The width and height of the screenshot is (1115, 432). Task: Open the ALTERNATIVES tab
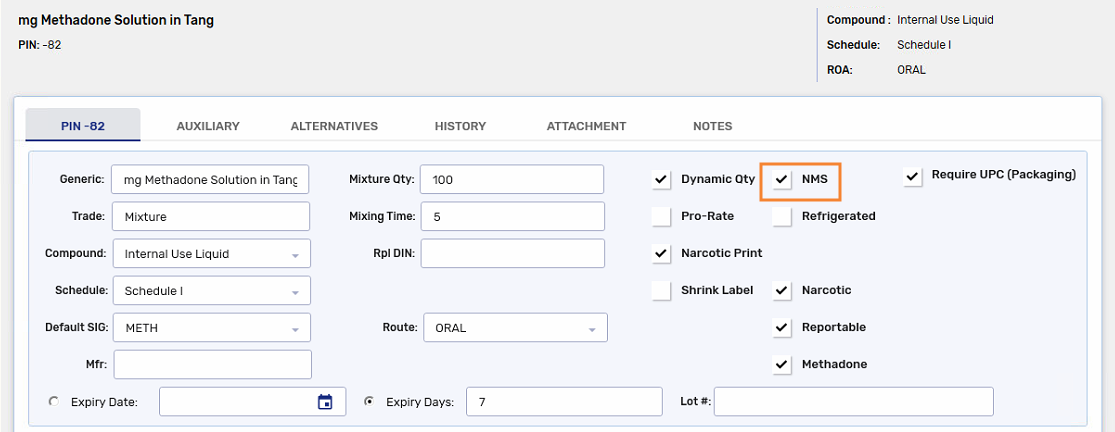[334, 126]
